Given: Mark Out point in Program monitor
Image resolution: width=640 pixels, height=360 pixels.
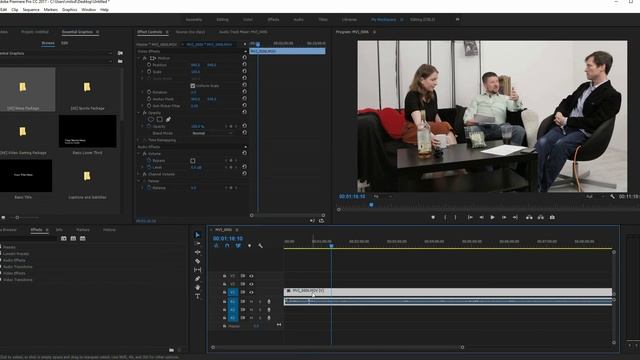Looking at the screenshot, I should coord(456,218).
